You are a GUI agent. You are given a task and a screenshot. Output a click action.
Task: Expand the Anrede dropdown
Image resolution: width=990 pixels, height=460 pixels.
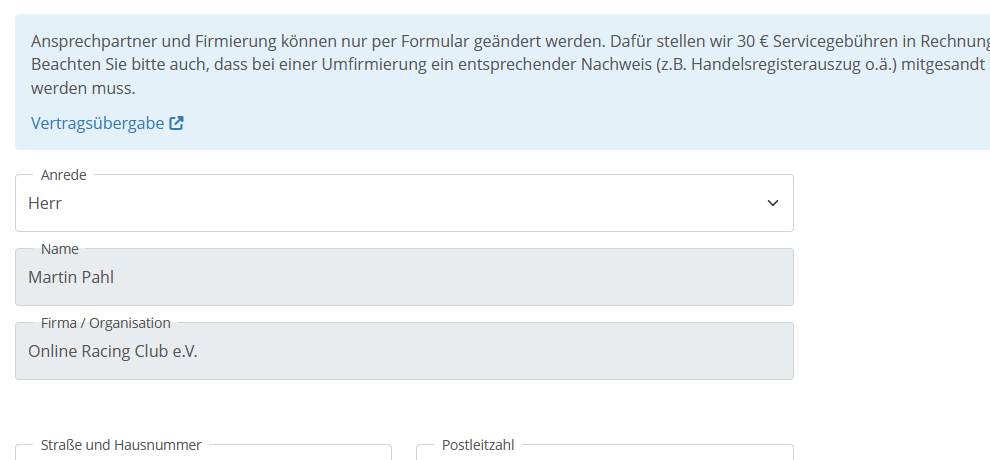(x=404, y=203)
